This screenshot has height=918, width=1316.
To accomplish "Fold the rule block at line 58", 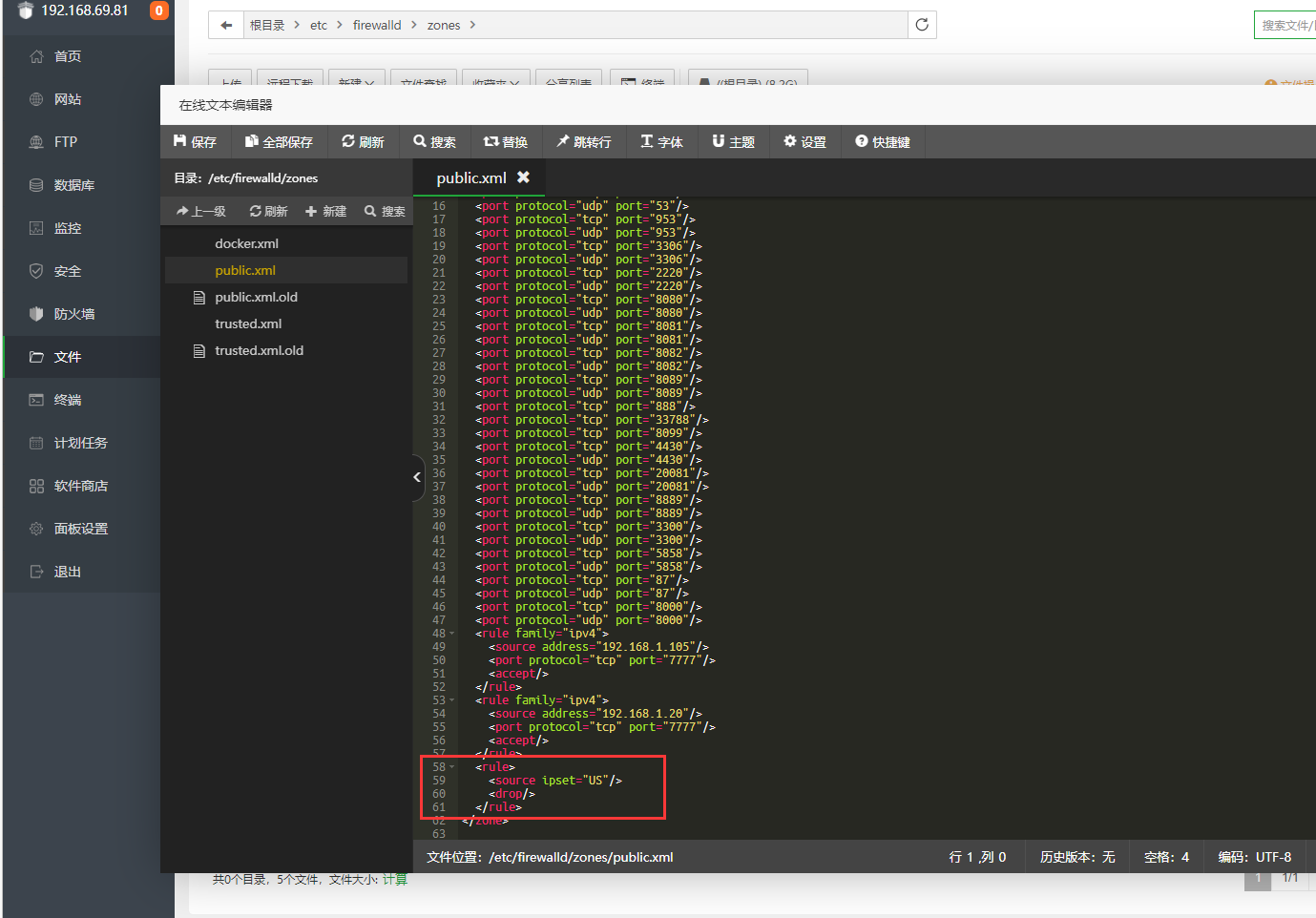I will coord(452,767).
